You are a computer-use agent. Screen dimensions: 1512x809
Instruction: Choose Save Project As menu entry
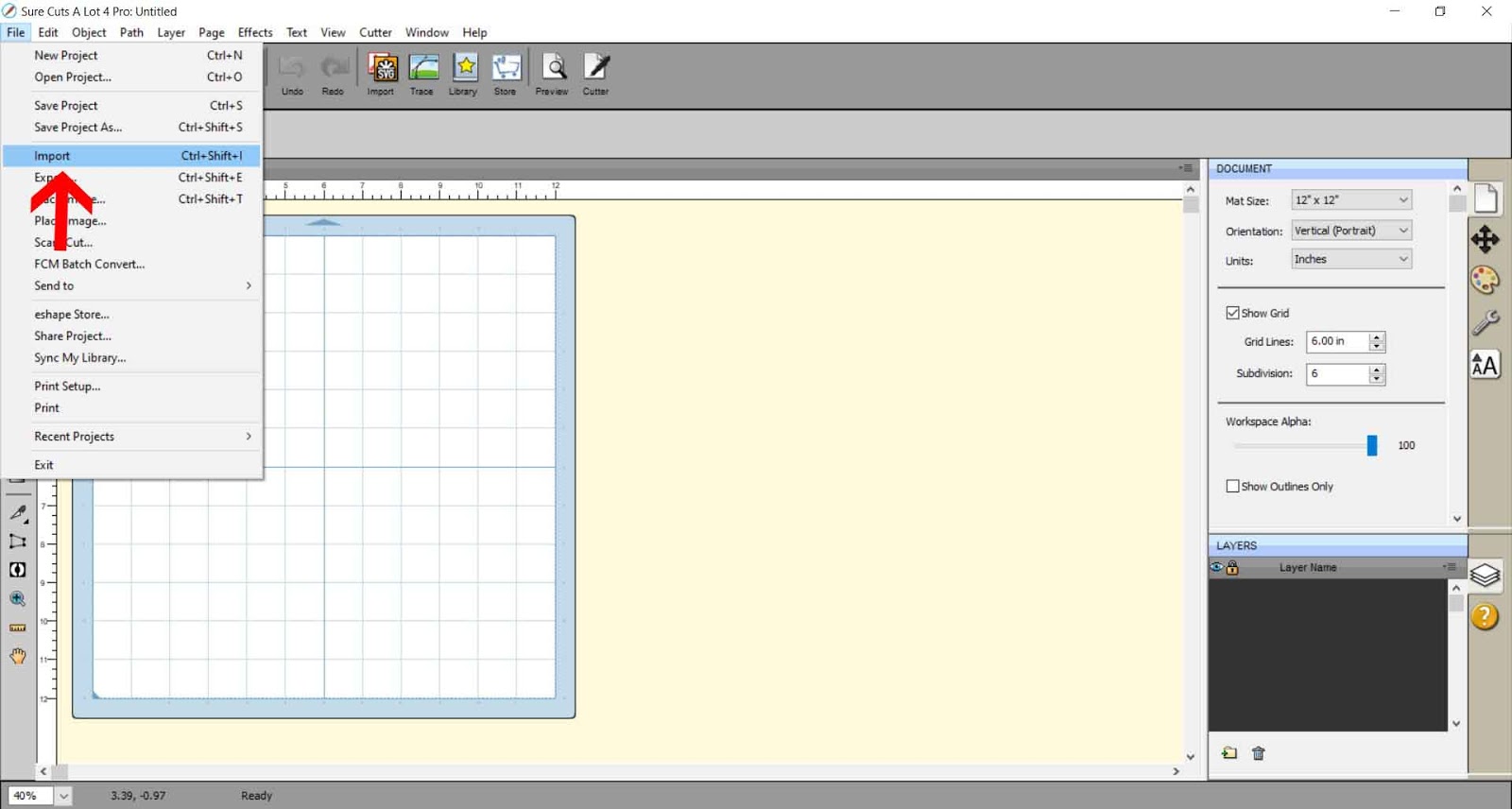[131, 128]
